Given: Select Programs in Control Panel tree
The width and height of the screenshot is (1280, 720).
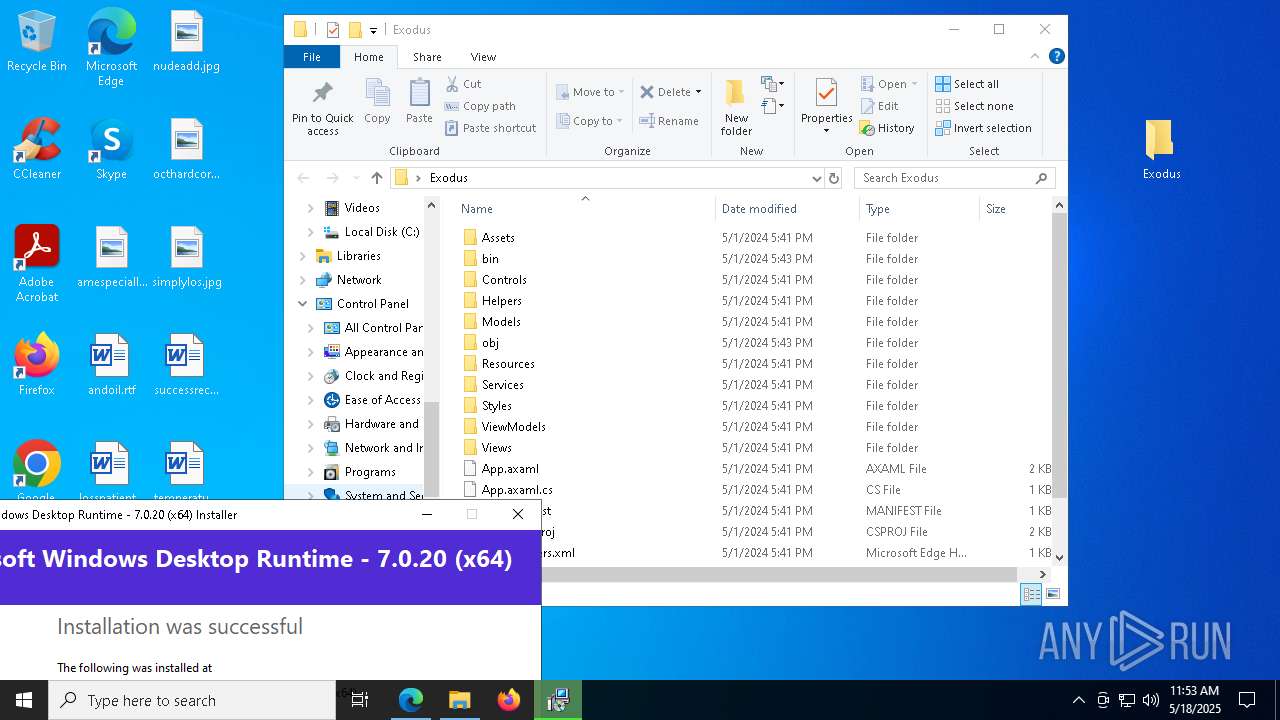Looking at the screenshot, I should (370, 472).
